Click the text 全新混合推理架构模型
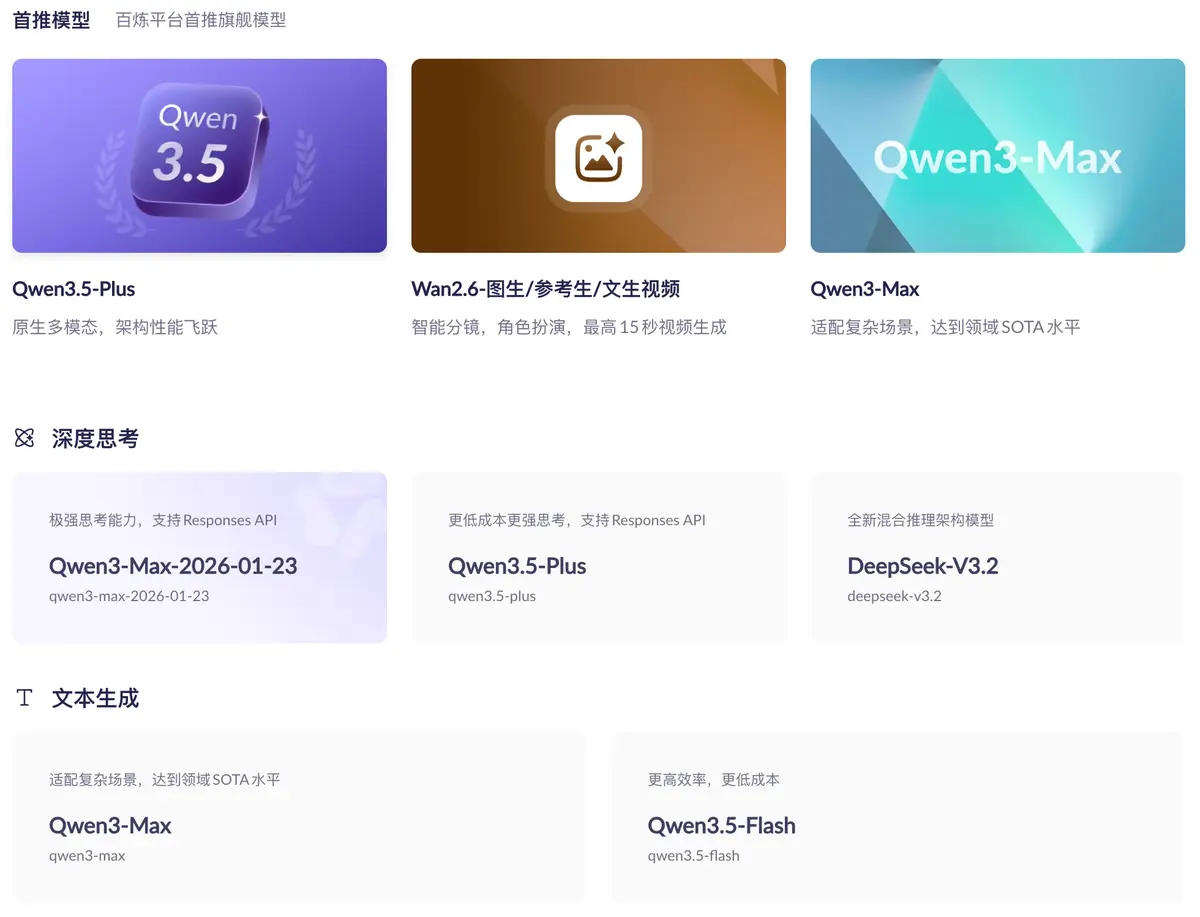Image resolution: width=1200 pixels, height=917 pixels. pyautogui.click(x=920, y=520)
